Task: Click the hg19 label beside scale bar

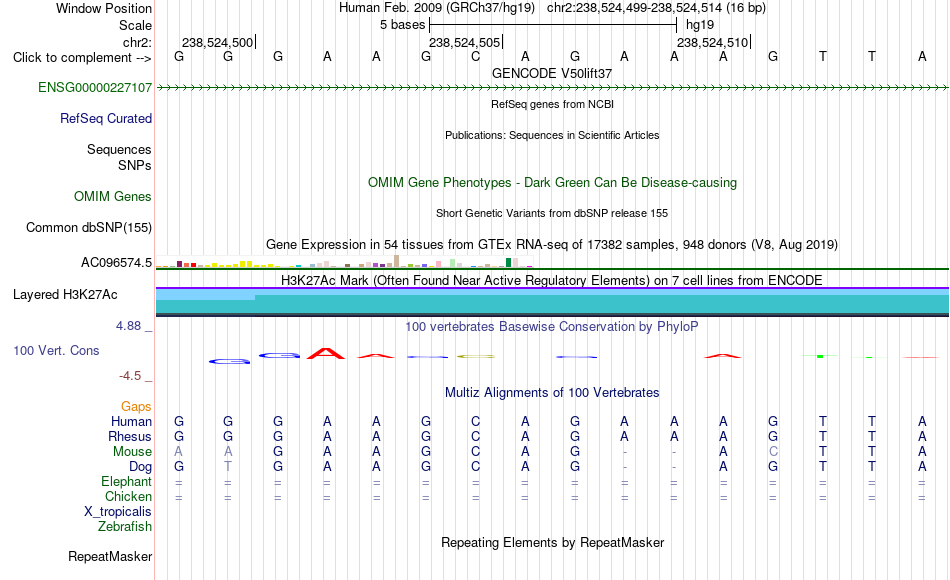Action: click(x=700, y=25)
